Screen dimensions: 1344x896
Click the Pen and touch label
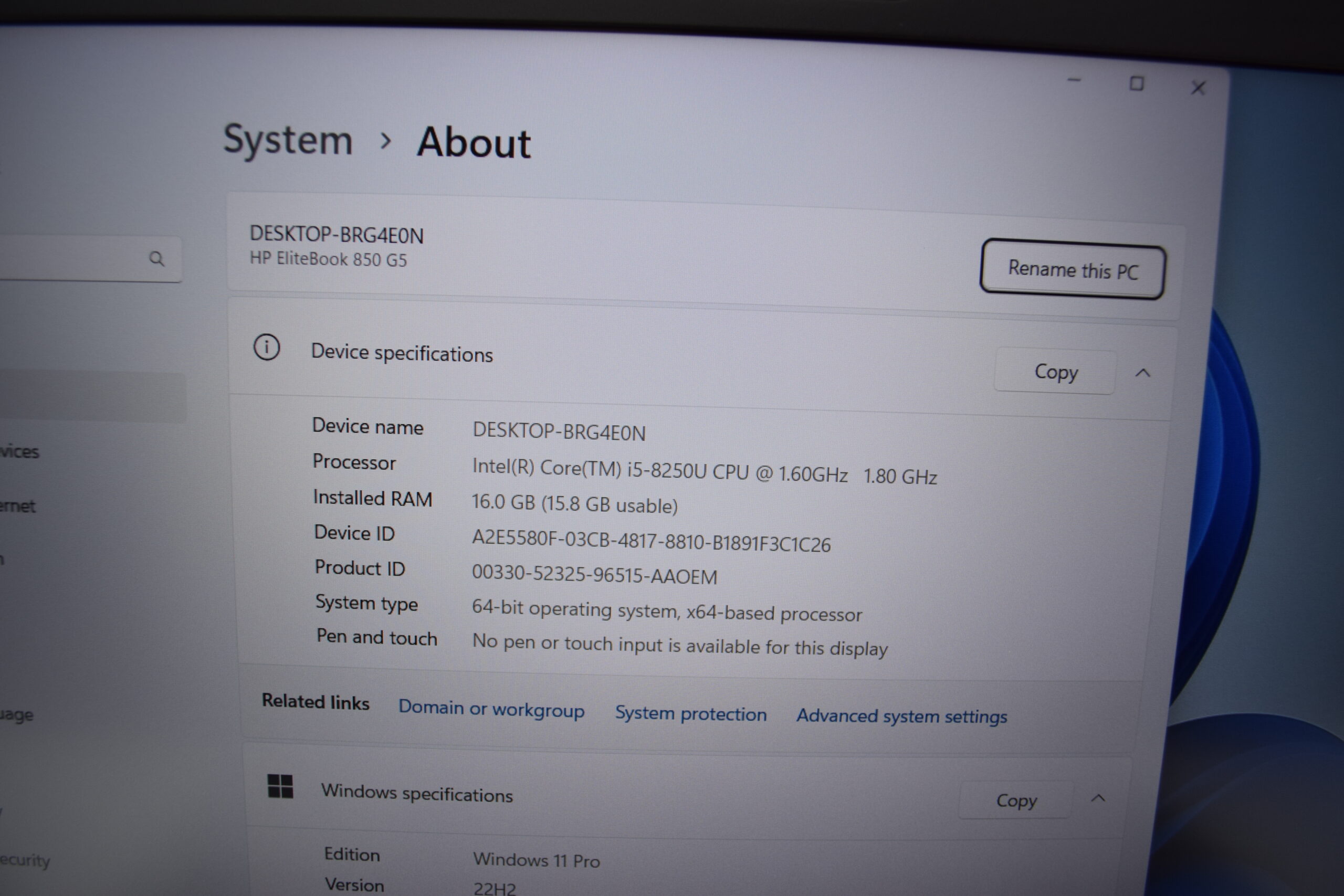[x=376, y=637]
